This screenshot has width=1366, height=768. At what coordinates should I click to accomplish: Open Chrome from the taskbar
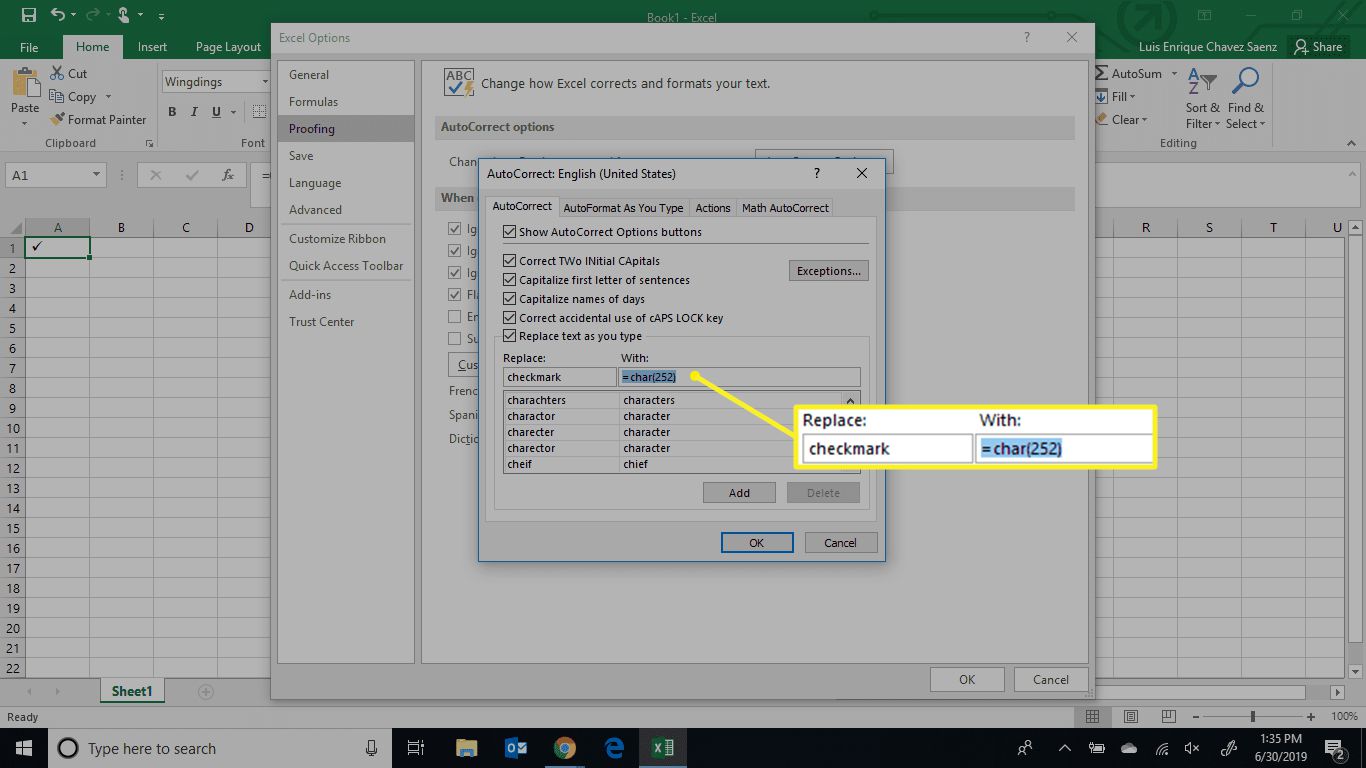coord(565,748)
